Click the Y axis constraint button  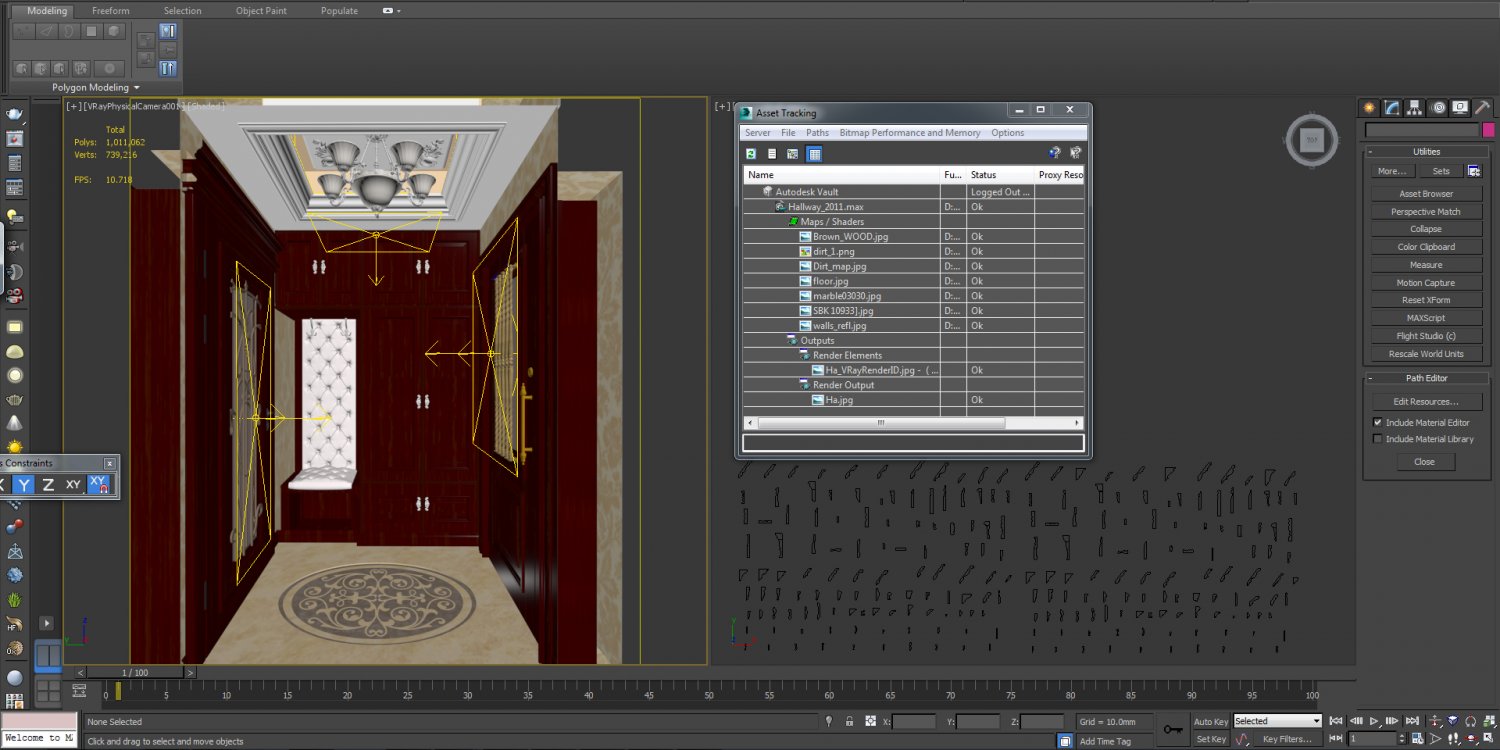pos(24,484)
